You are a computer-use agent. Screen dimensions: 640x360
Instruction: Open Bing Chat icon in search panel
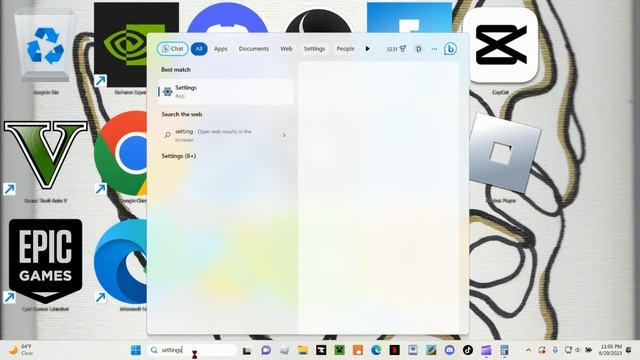click(450, 49)
